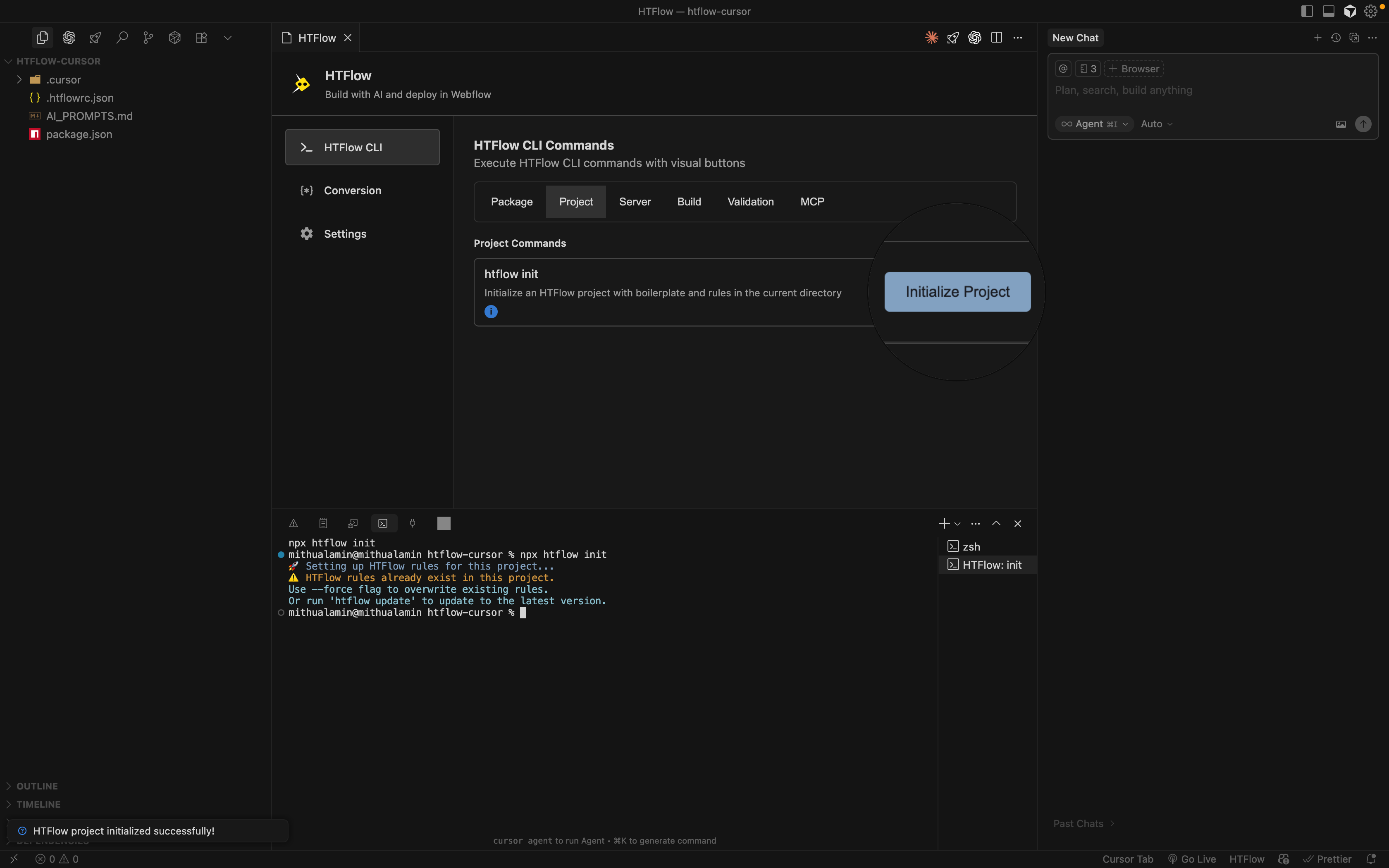This screenshot has height=868, width=1389.
Task: Click the Plan, search, build anything input
Action: point(1123,90)
